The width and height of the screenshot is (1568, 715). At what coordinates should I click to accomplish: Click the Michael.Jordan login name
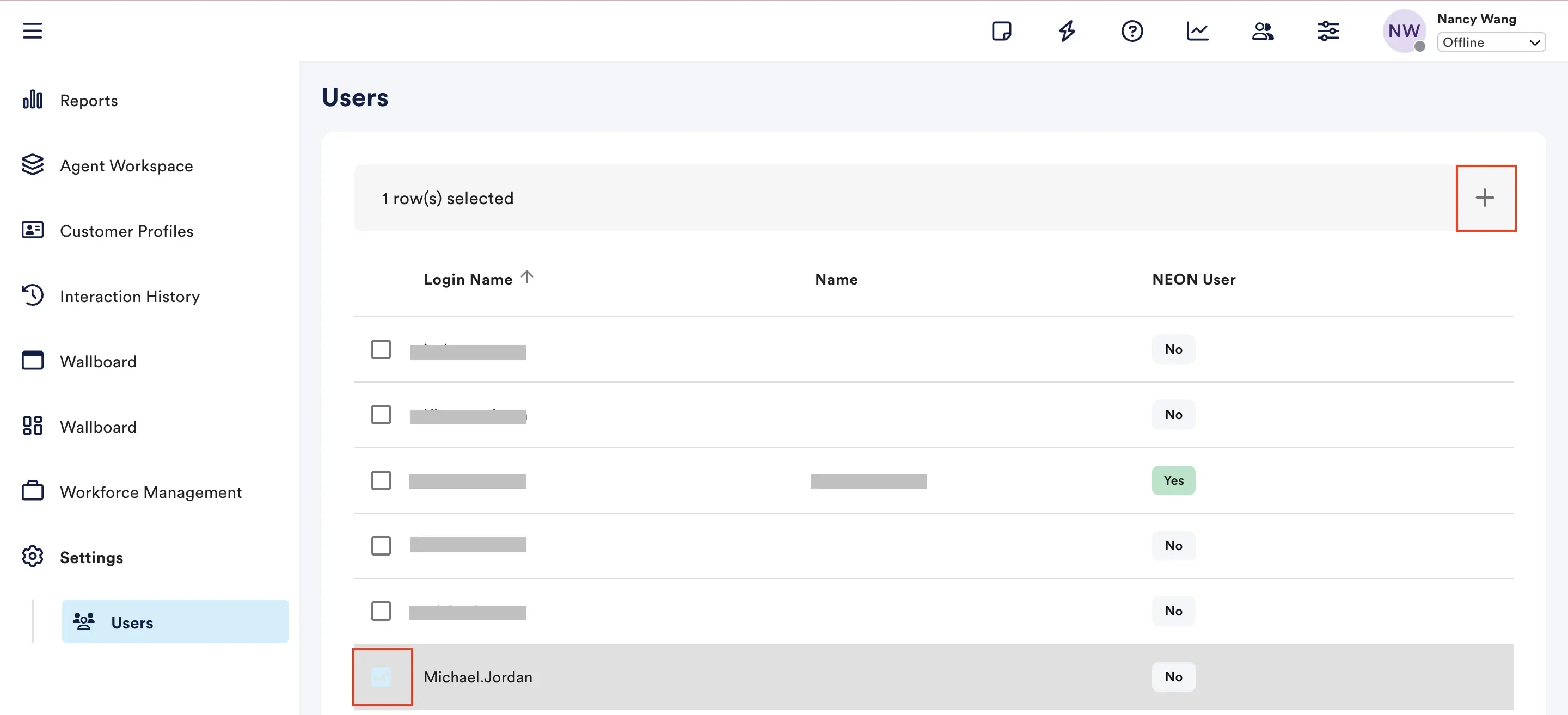point(478,677)
